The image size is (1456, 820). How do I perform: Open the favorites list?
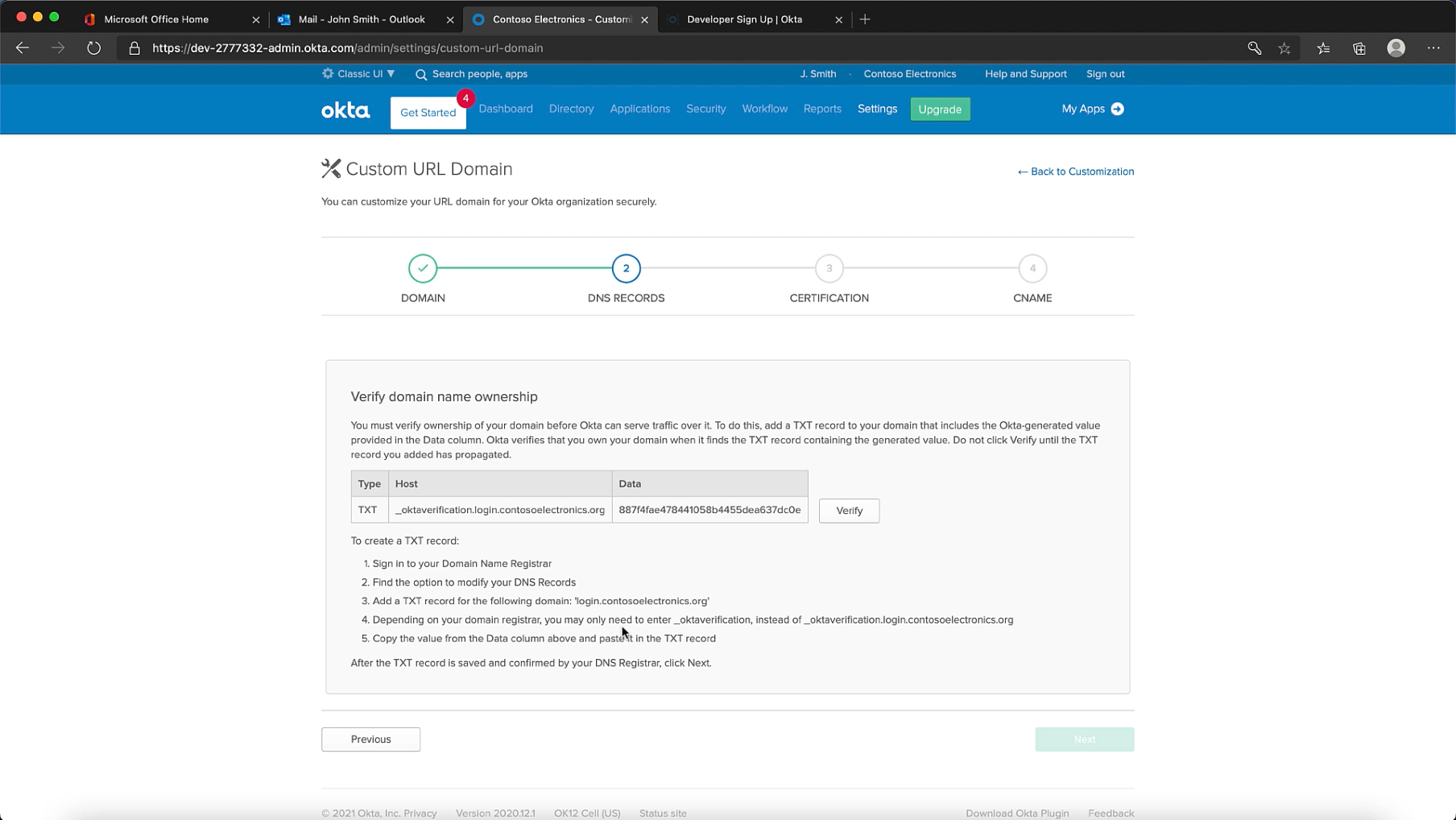pyautogui.click(x=1323, y=48)
